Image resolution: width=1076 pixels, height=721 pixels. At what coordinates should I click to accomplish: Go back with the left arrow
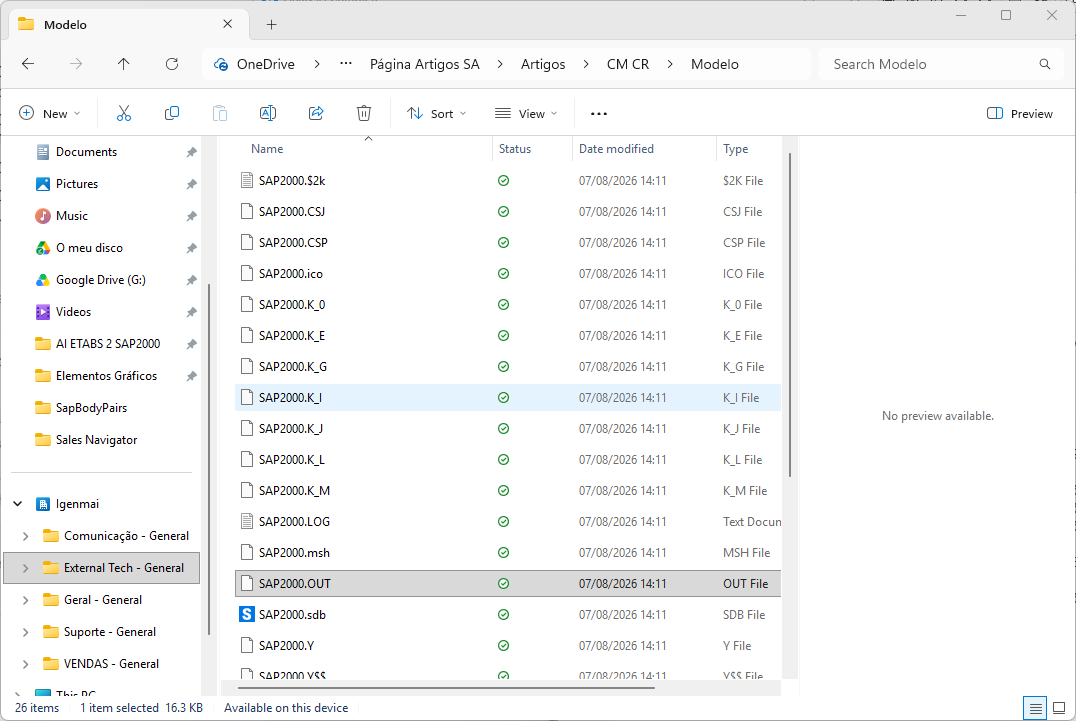click(28, 64)
